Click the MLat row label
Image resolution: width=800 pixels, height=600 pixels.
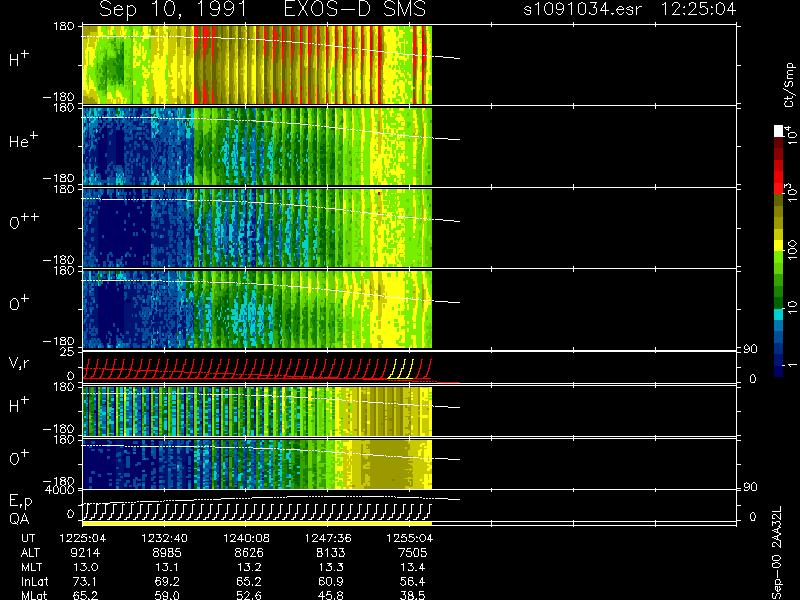click(35, 595)
